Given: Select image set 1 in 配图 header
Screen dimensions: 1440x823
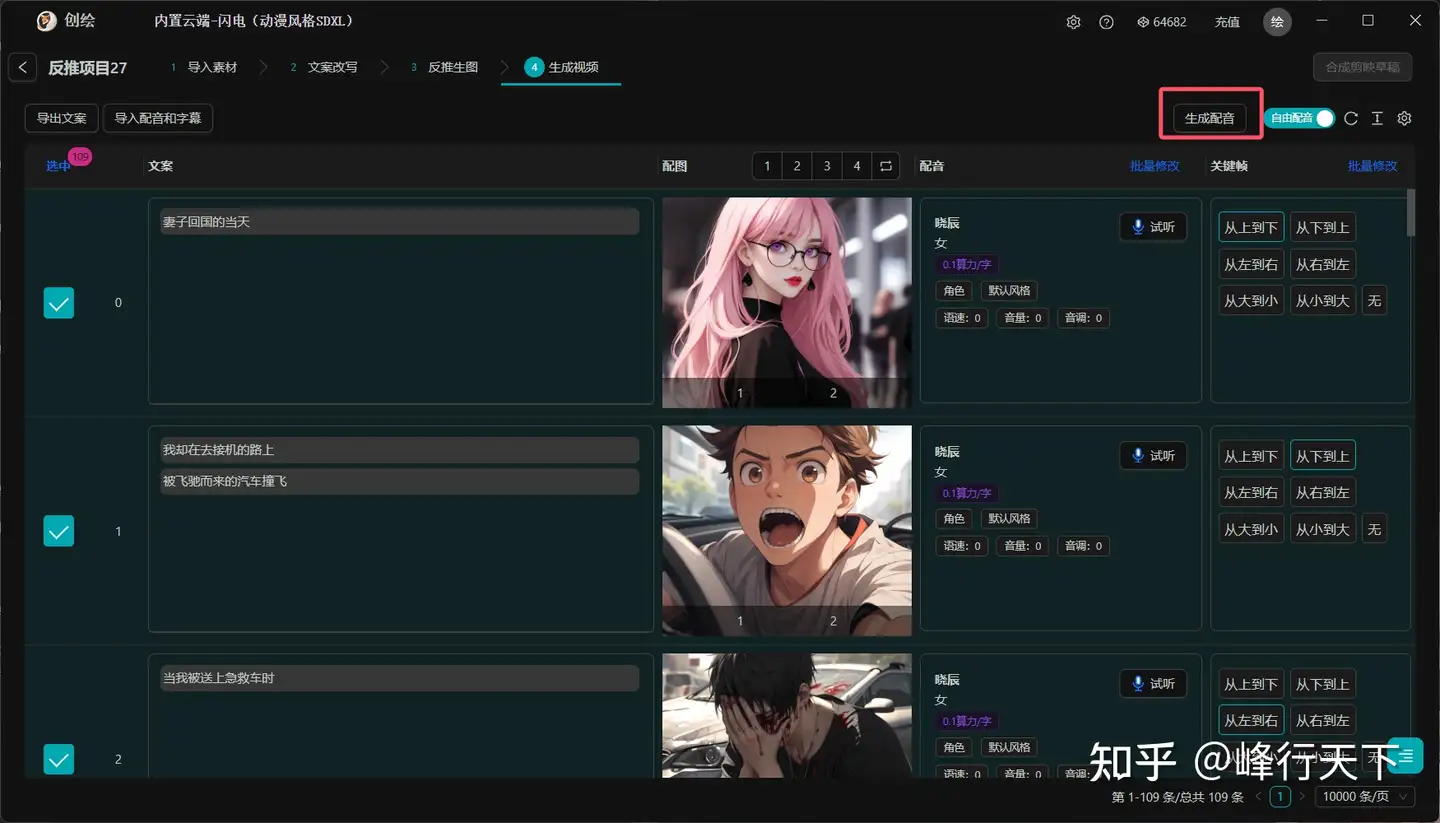Looking at the screenshot, I should point(767,166).
